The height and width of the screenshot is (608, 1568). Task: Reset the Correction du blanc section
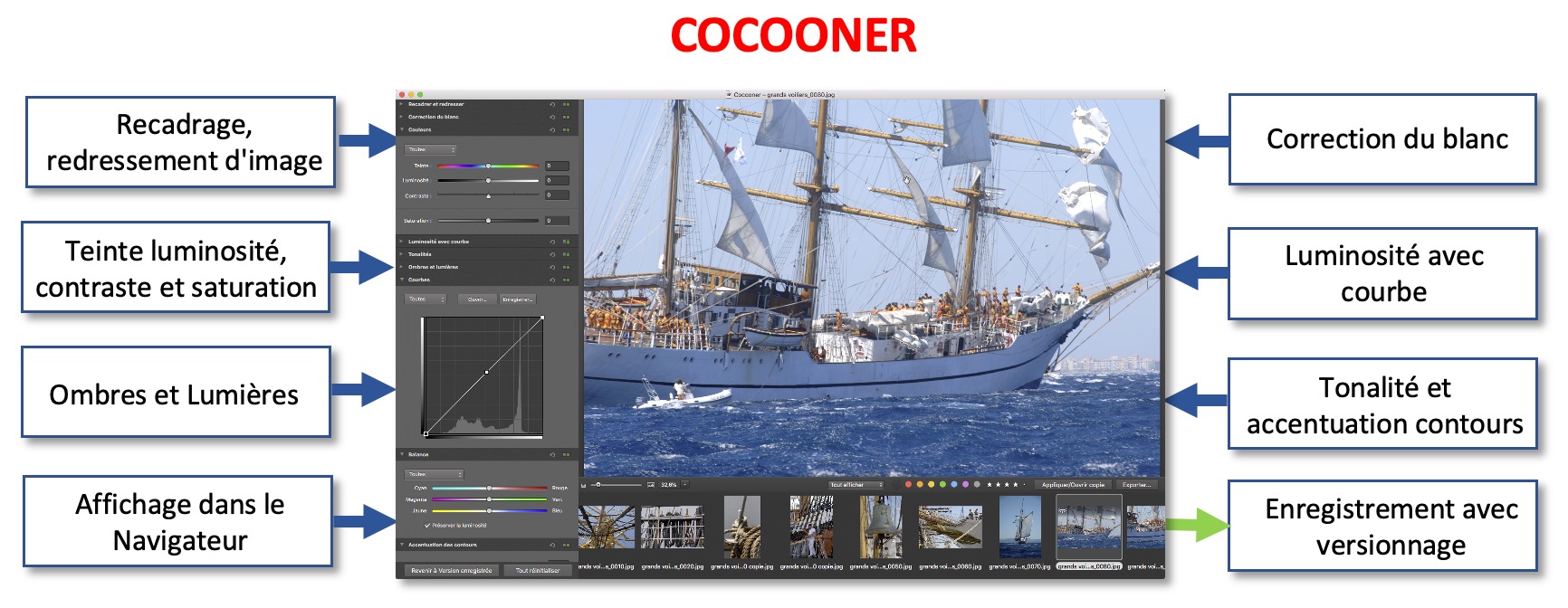pyautogui.click(x=552, y=117)
